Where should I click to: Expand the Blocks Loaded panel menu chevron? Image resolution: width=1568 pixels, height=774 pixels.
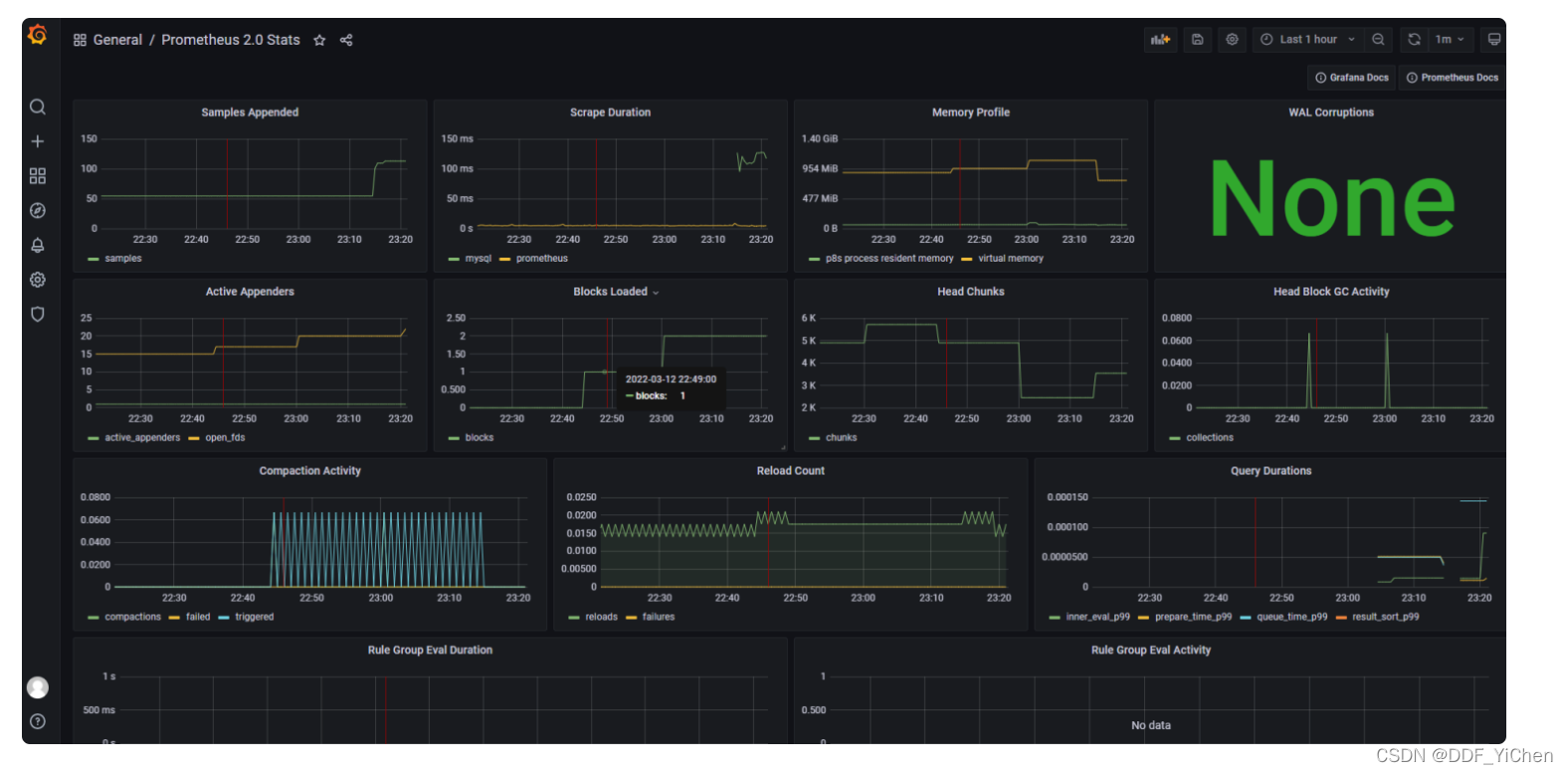pyautogui.click(x=656, y=292)
